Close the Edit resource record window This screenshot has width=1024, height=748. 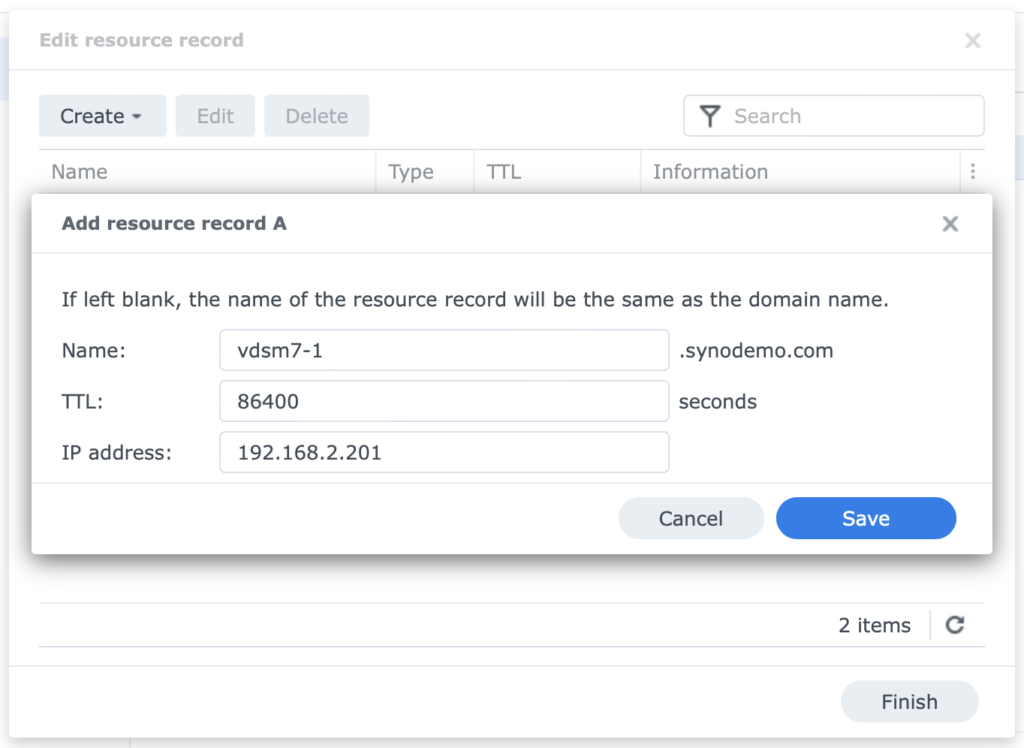tap(972, 41)
